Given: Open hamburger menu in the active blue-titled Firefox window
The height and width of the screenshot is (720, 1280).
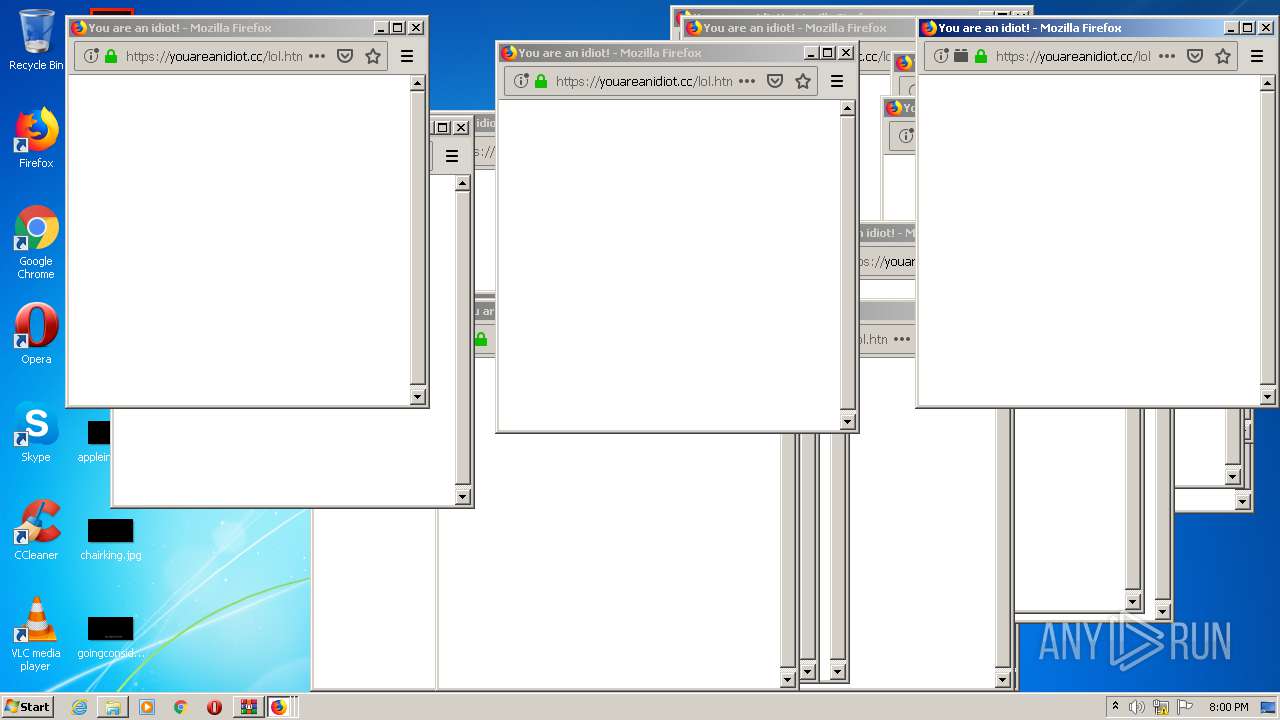Looking at the screenshot, I should click(x=1257, y=56).
